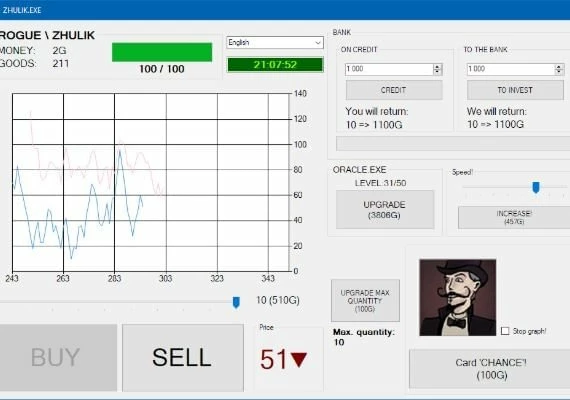Take a loan with the CREDIT button

pos(394,90)
